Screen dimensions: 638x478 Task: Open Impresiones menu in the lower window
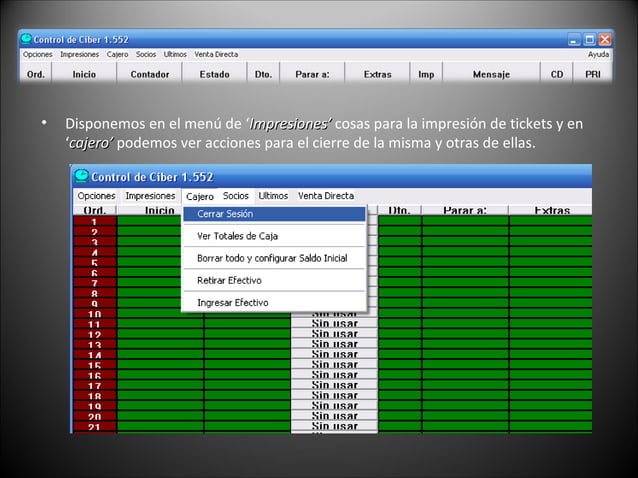[x=150, y=196]
